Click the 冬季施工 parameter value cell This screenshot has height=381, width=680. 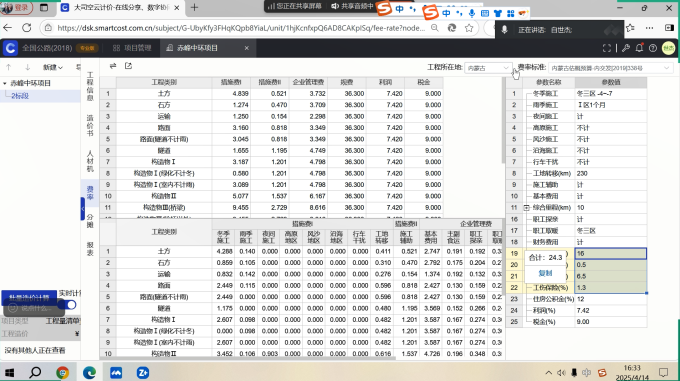(611, 94)
